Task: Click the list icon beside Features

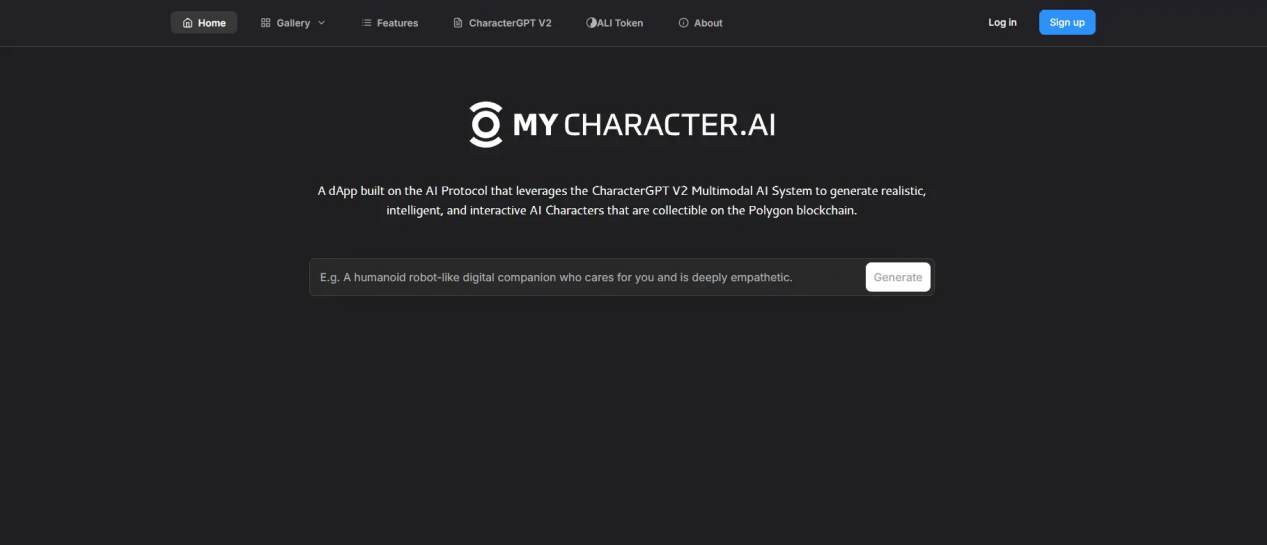Action: point(366,23)
